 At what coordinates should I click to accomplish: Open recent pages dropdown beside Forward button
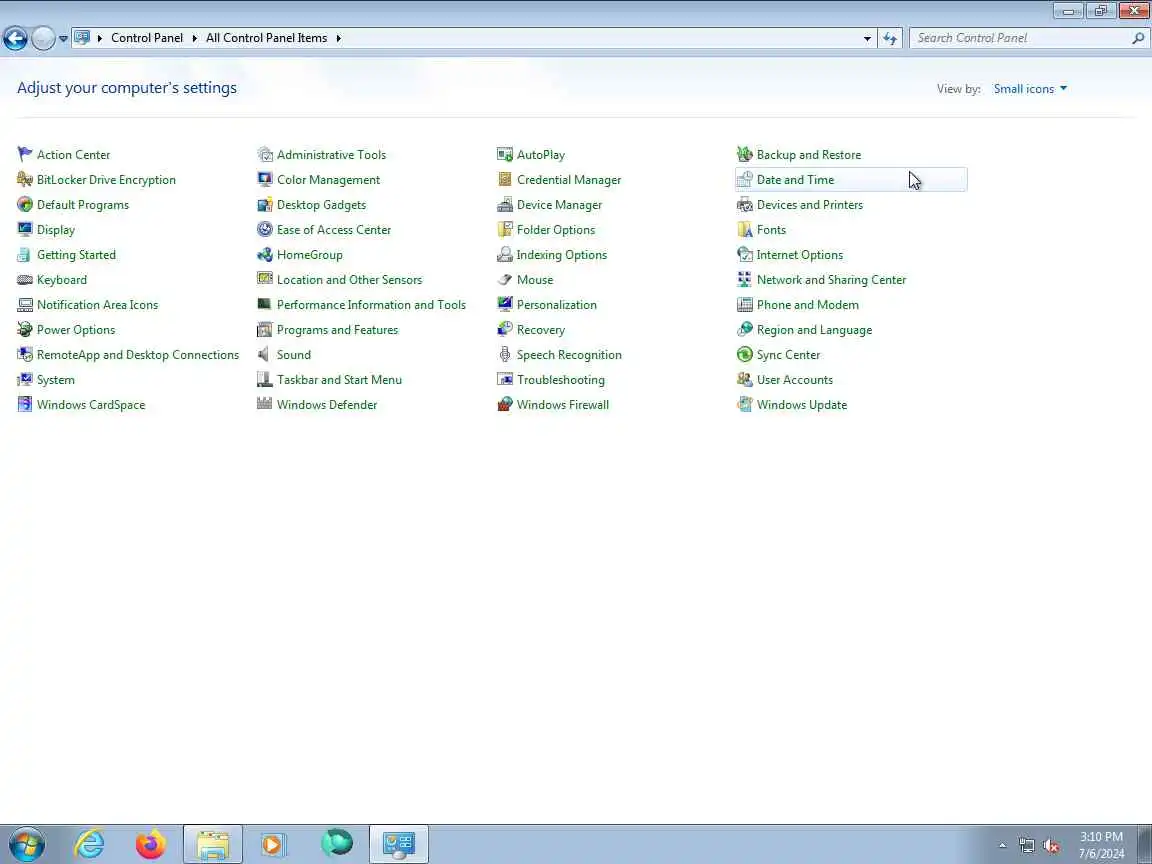(63, 38)
